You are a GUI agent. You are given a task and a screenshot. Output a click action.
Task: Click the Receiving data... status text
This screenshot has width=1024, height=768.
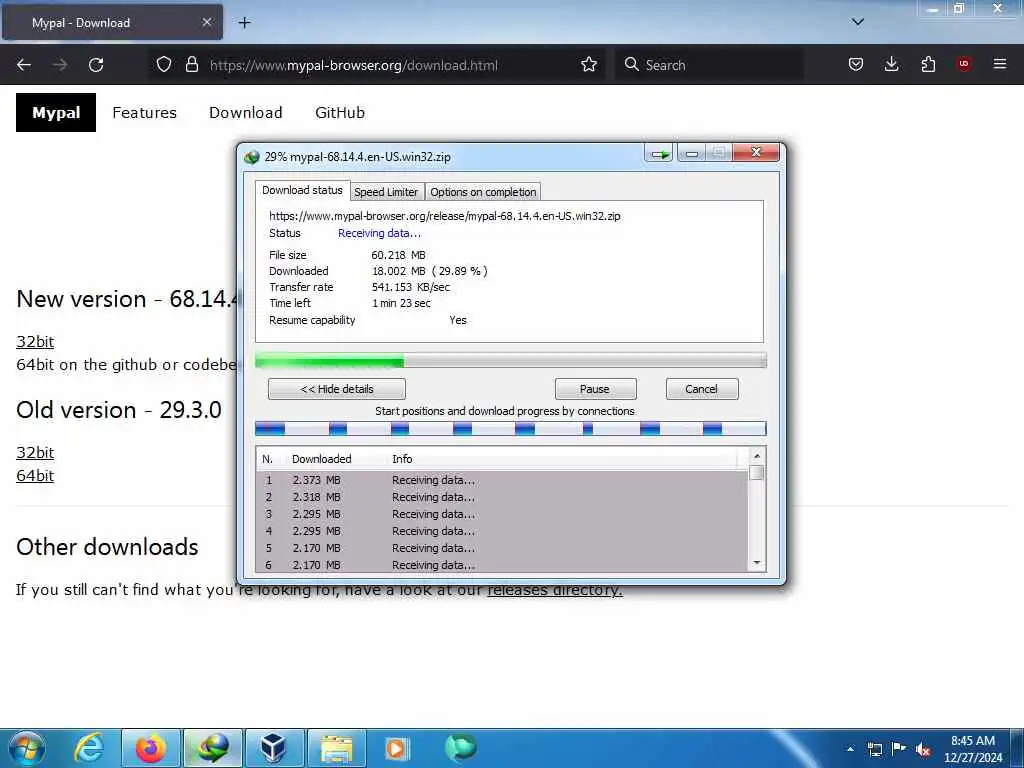[379, 233]
